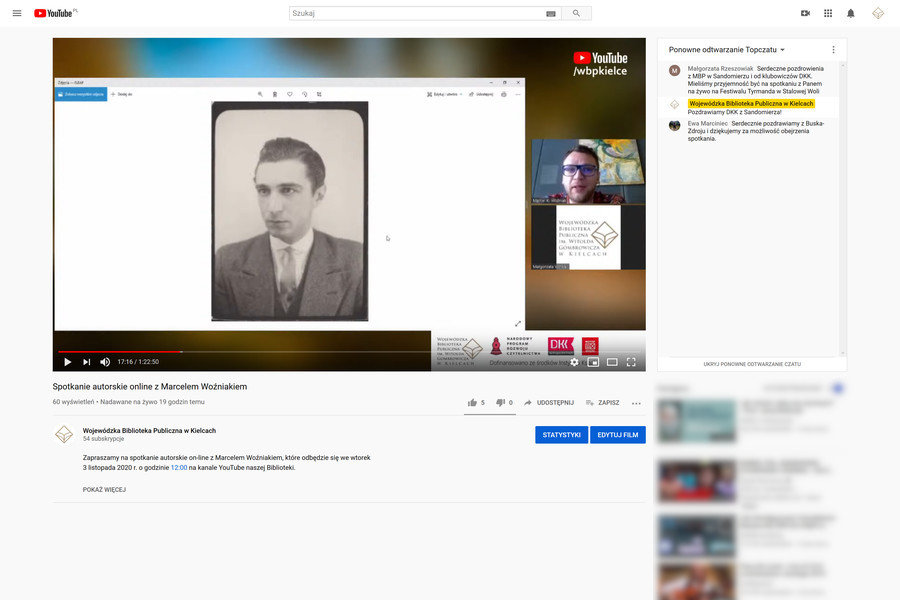Expand description with POKAŻ WIĘCEJ
This screenshot has width=900, height=600.
(x=104, y=490)
